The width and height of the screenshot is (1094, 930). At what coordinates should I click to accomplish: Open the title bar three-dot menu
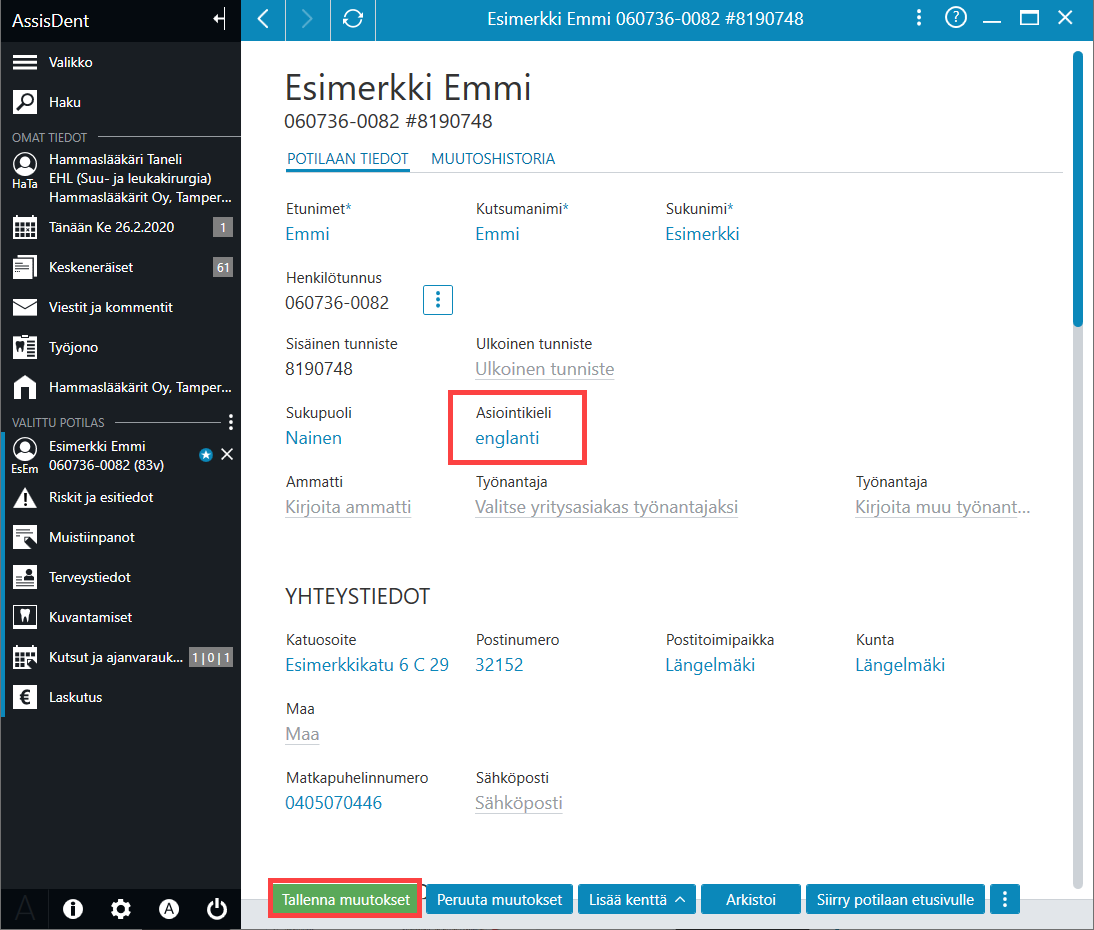pos(919,17)
